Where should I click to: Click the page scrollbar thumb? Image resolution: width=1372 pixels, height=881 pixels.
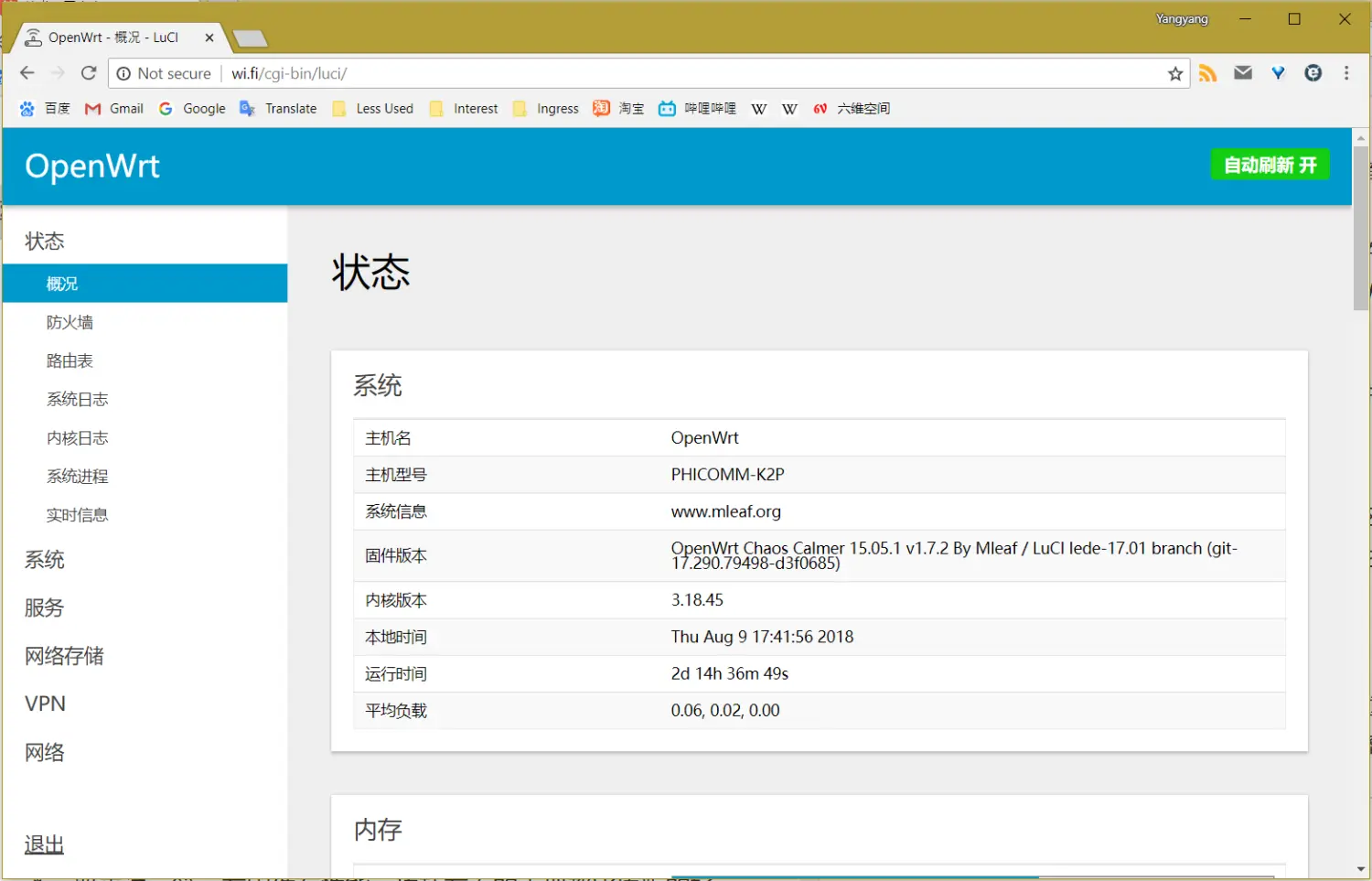coord(1361,228)
